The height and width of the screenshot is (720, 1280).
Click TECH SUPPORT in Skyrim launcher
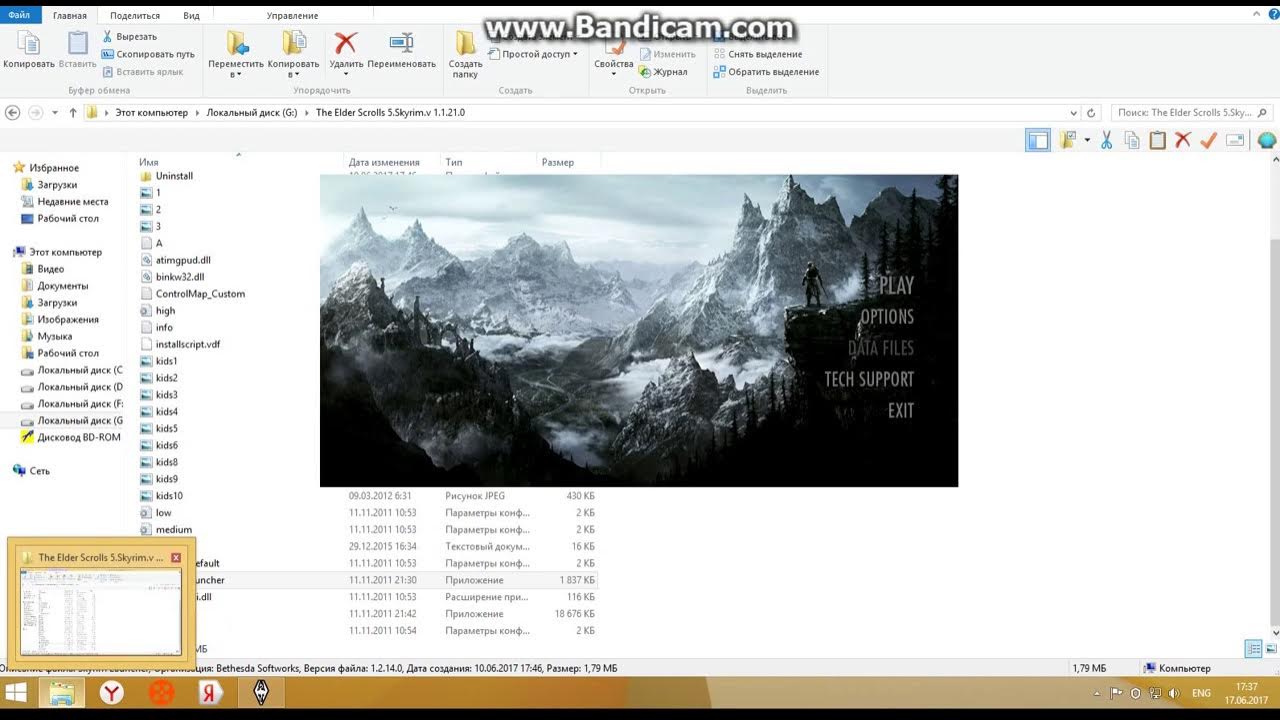tap(869, 379)
